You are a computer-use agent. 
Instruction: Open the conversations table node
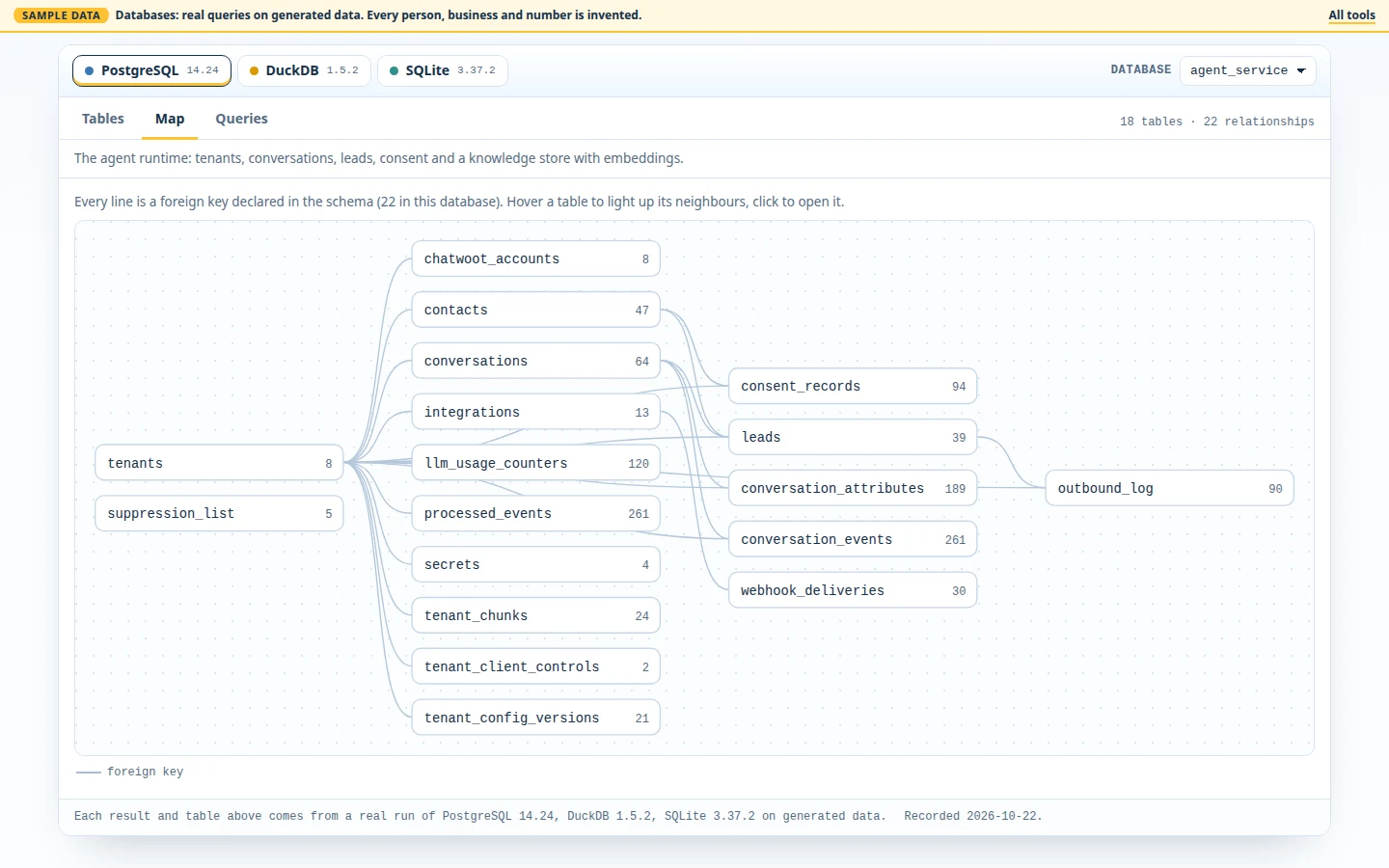[536, 361]
